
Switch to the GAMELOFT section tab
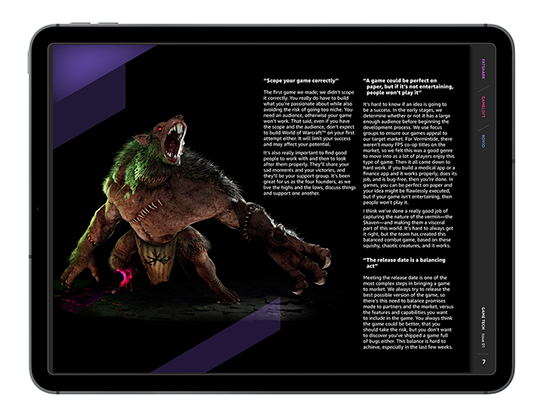(483, 107)
